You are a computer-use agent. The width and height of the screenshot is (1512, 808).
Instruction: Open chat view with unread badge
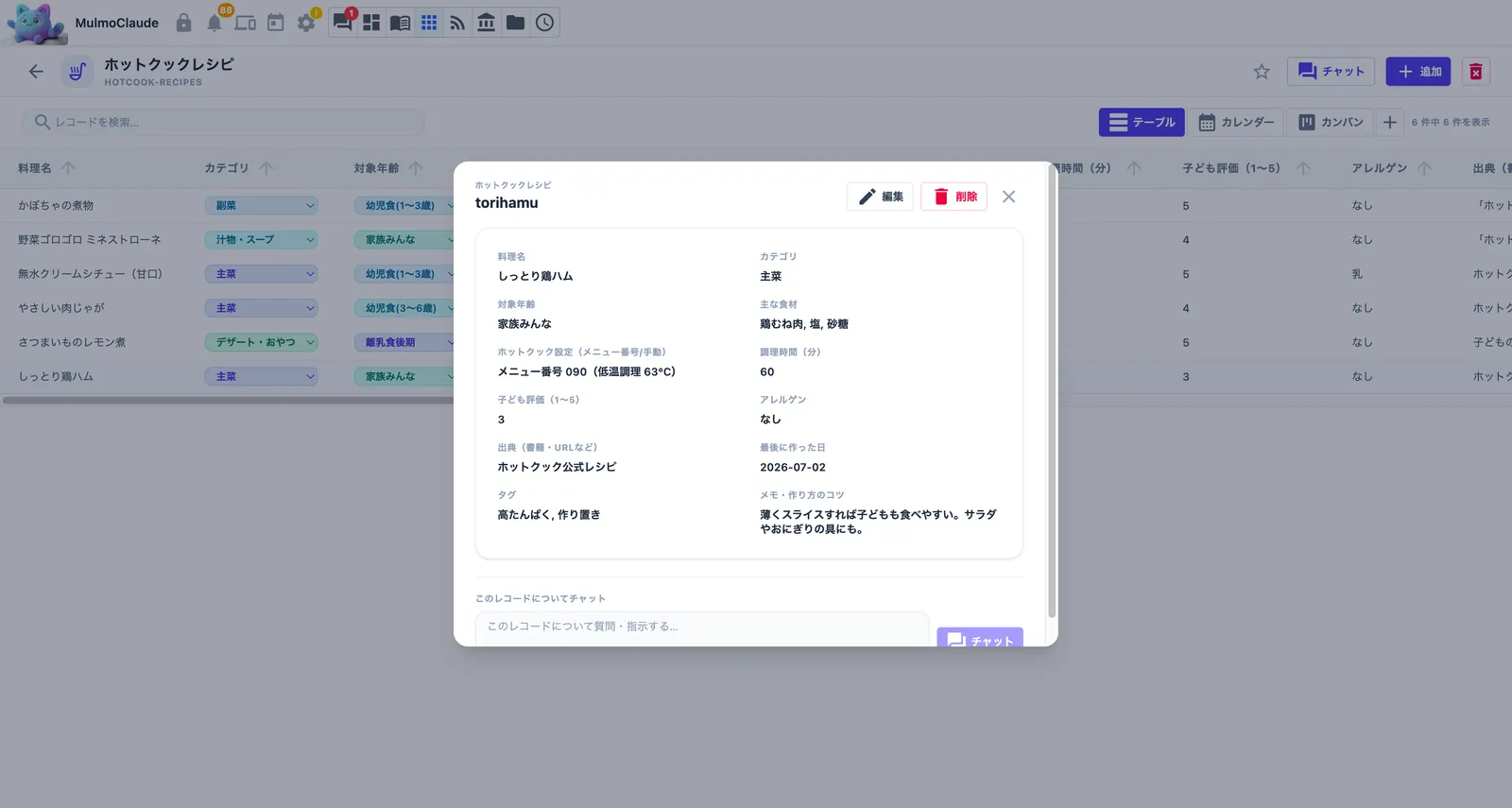pyautogui.click(x=343, y=22)
